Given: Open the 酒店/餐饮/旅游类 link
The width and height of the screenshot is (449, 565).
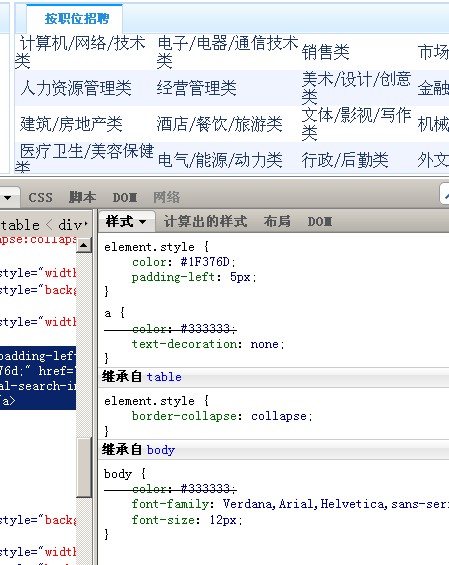Looking at the screenshot, I should point(219,124).
